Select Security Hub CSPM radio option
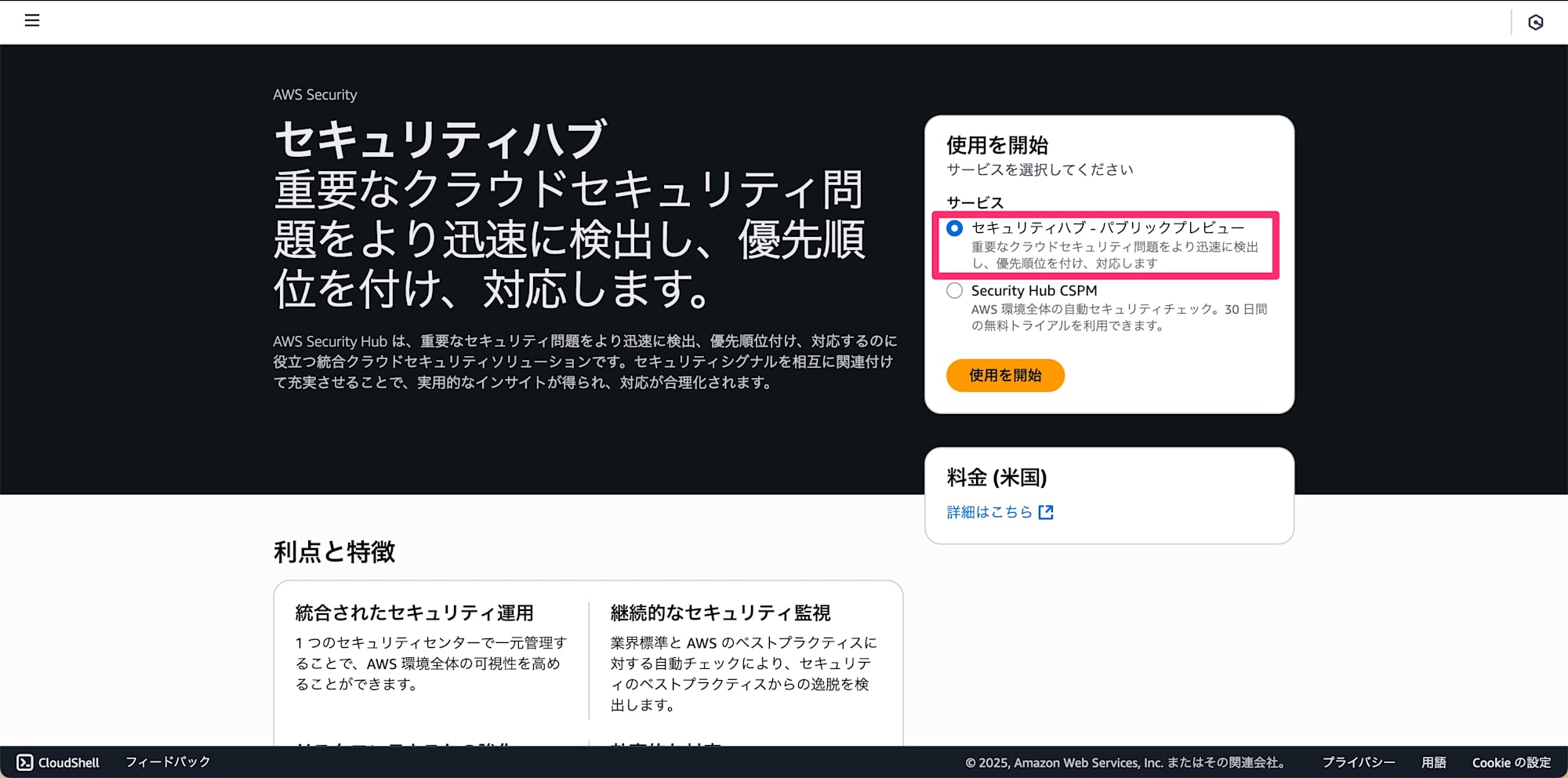Screen dimensions: 1568x778 click(x=954, y=291)
